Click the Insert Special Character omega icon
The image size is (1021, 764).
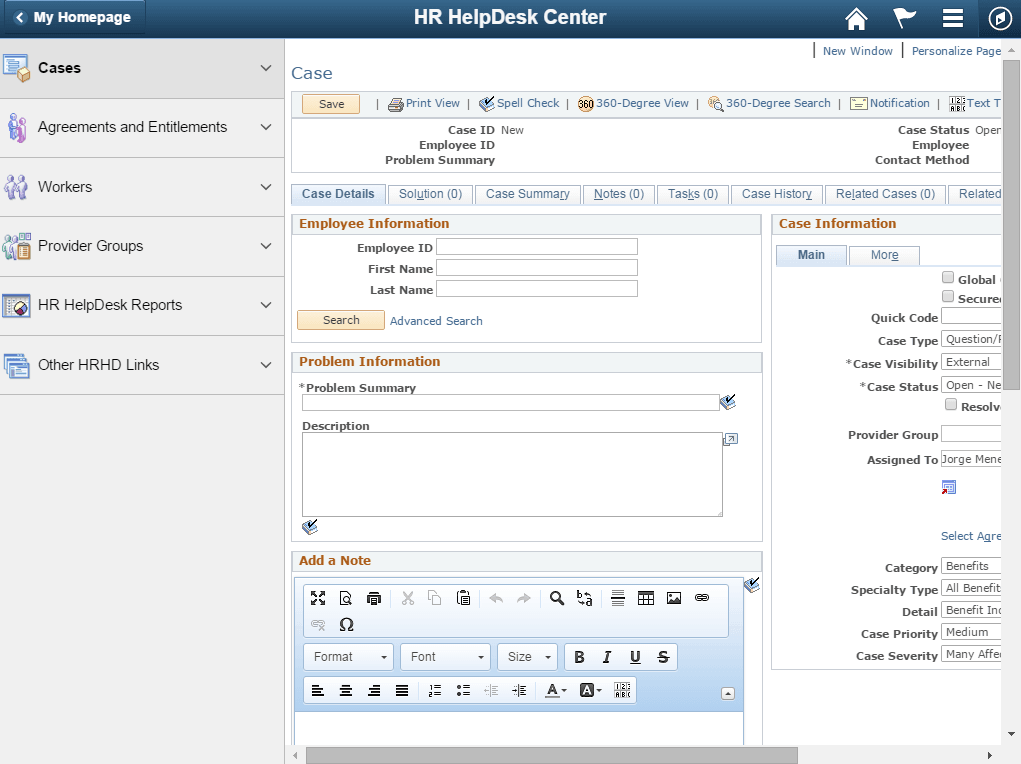point(346,624)
